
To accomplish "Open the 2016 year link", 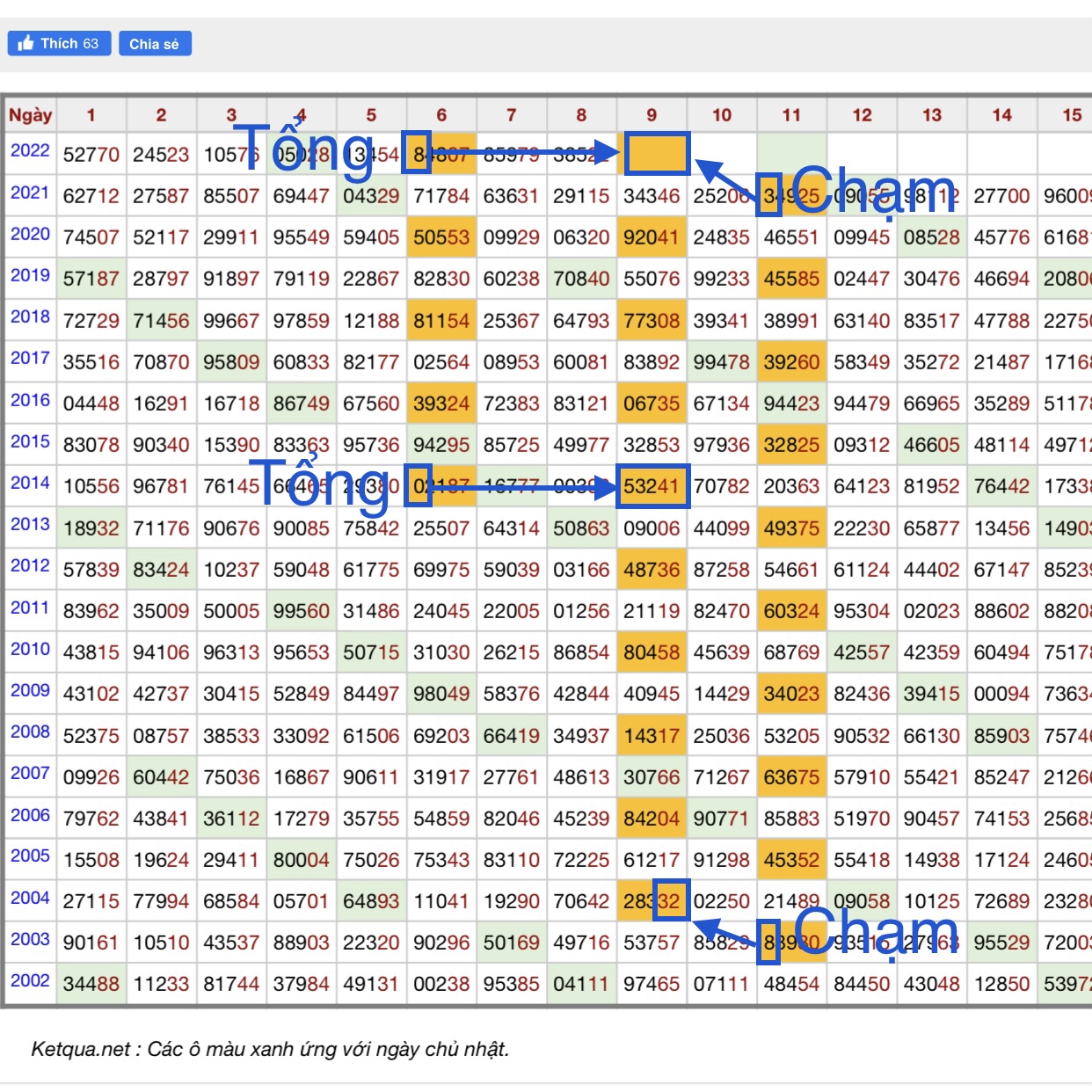I will [30, 400].
